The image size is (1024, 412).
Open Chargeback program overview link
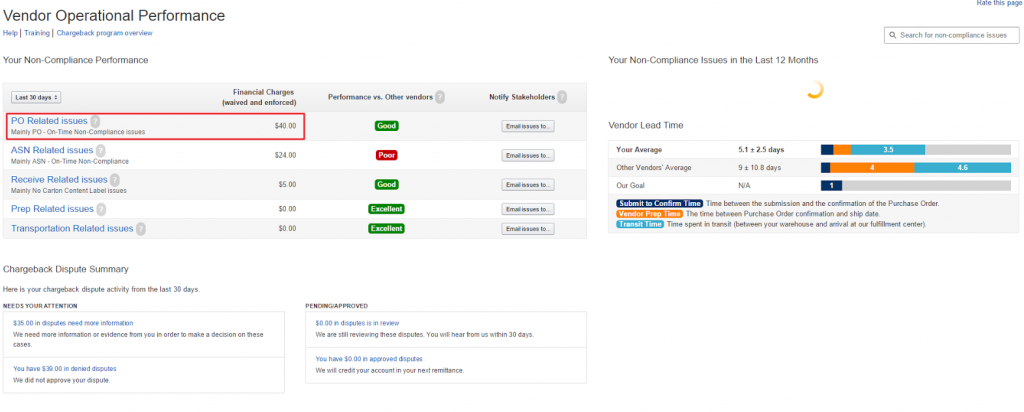(x=104, y=33)
